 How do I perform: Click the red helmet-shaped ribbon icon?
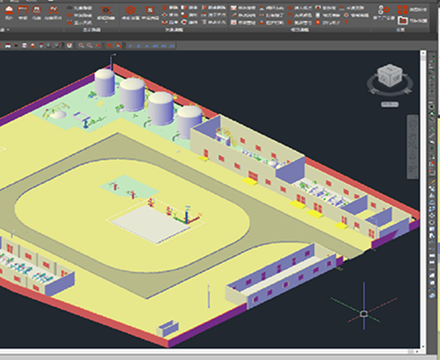pos(9,10)
